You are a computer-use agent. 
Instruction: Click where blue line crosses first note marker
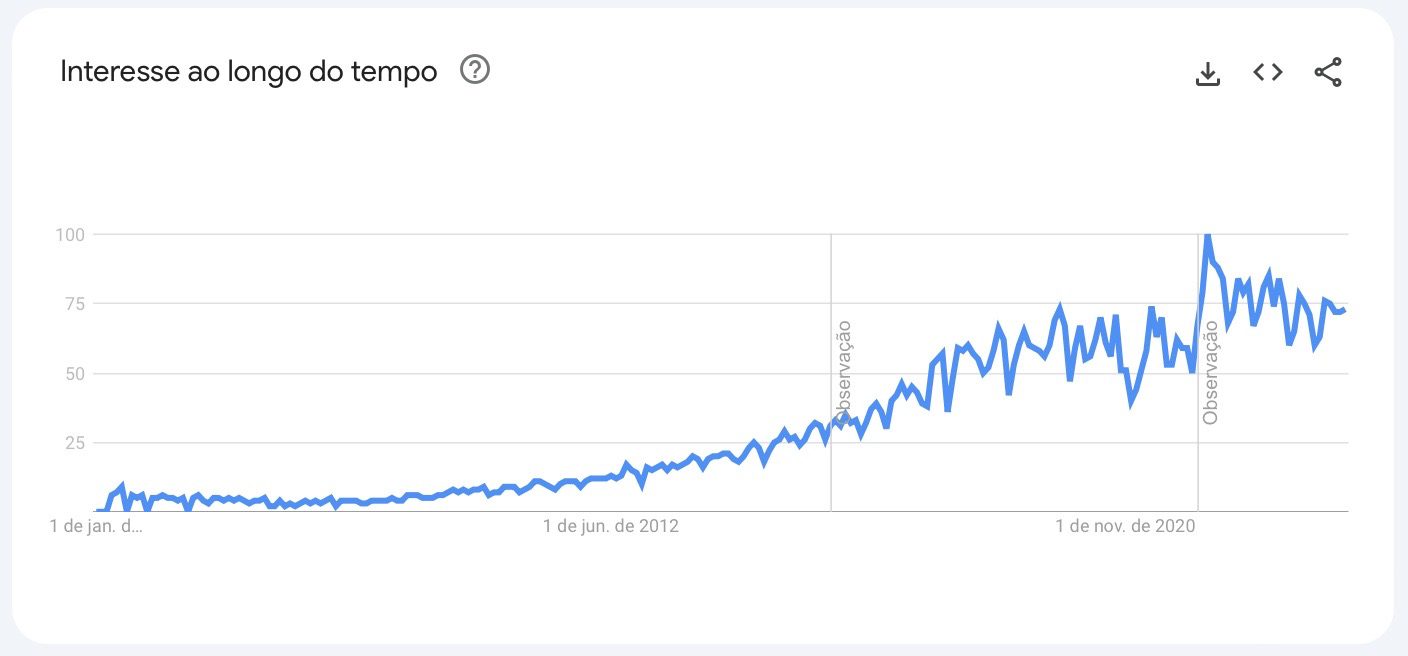[831, 427]
